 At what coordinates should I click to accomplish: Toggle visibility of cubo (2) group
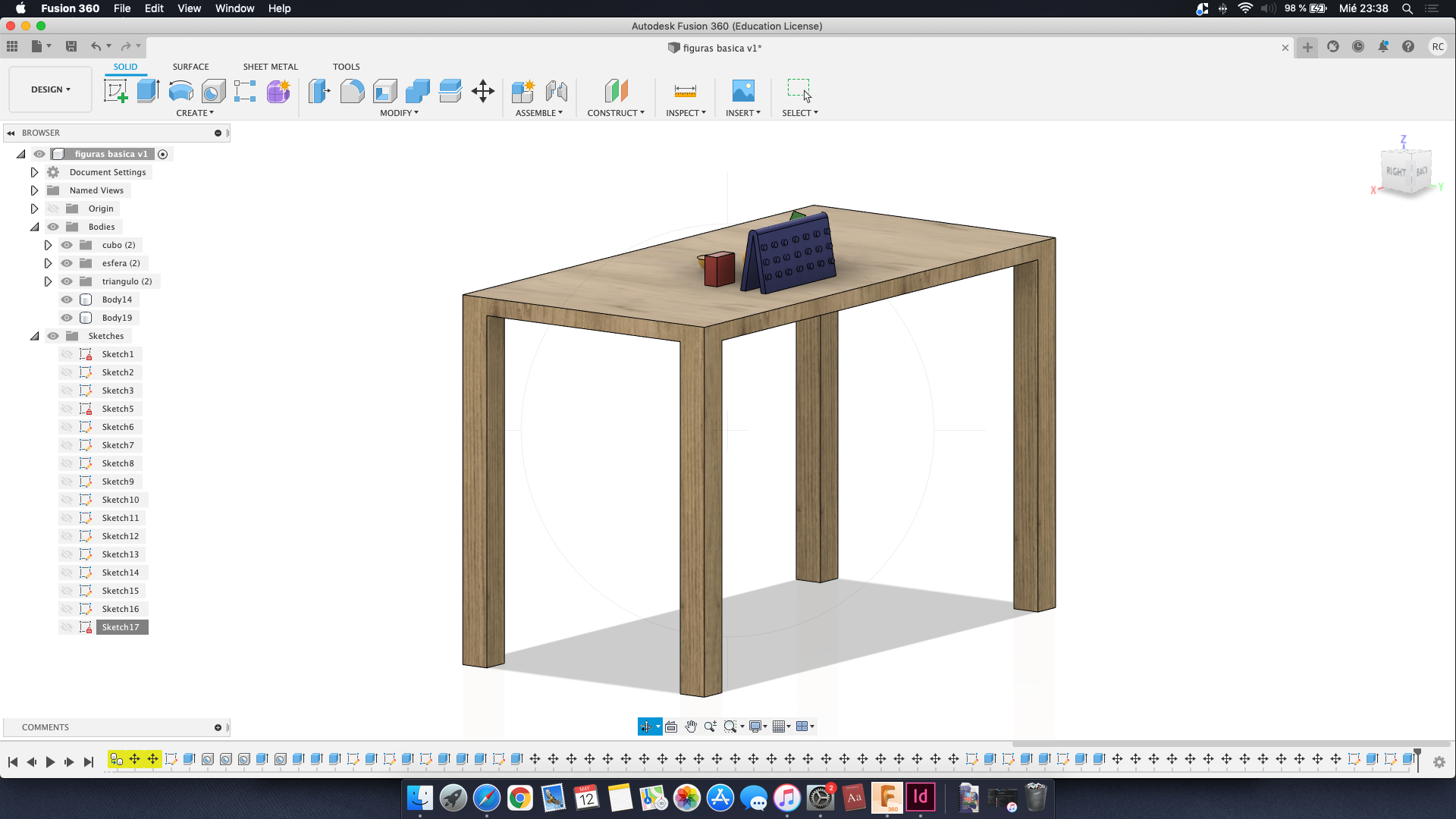point(67,245)
